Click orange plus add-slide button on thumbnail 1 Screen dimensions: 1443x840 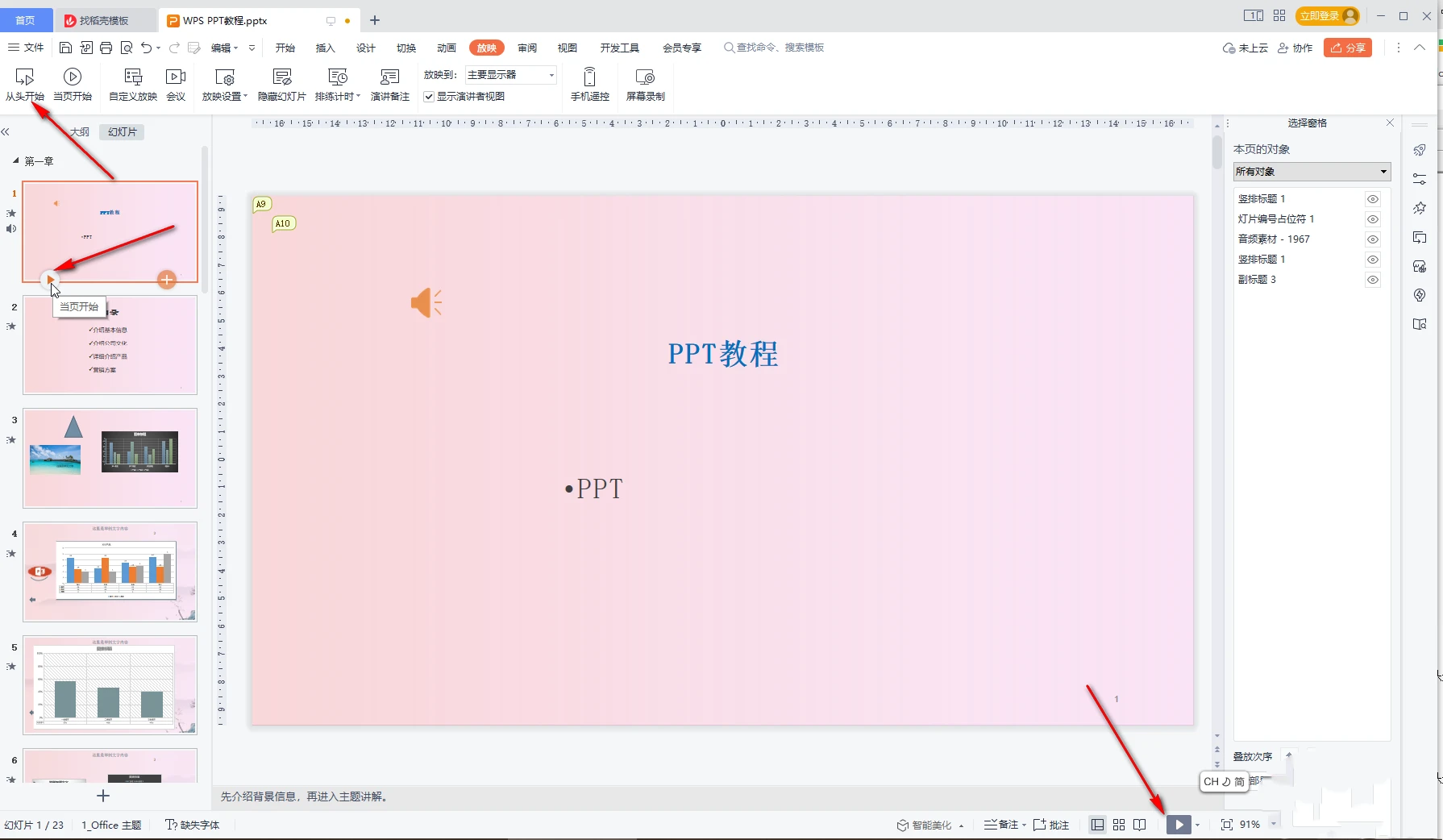point(167,280)
